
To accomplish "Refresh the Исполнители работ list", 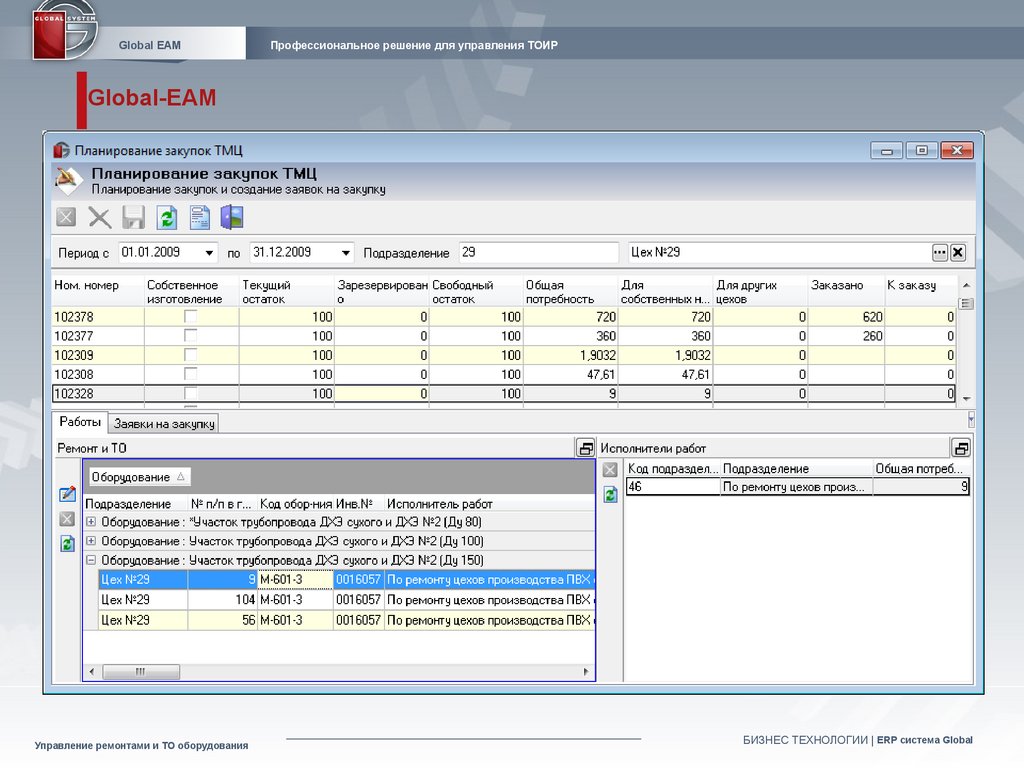I will 610,493.
